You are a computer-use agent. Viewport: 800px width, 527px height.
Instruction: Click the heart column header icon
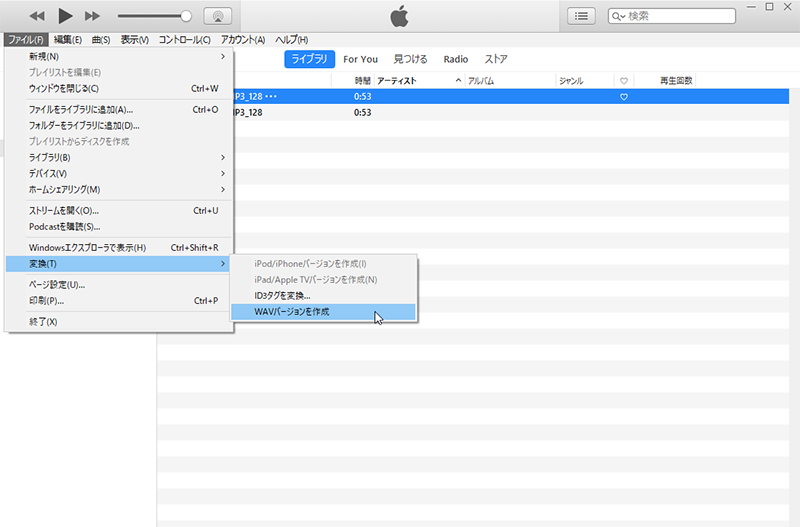coord(623,81)
